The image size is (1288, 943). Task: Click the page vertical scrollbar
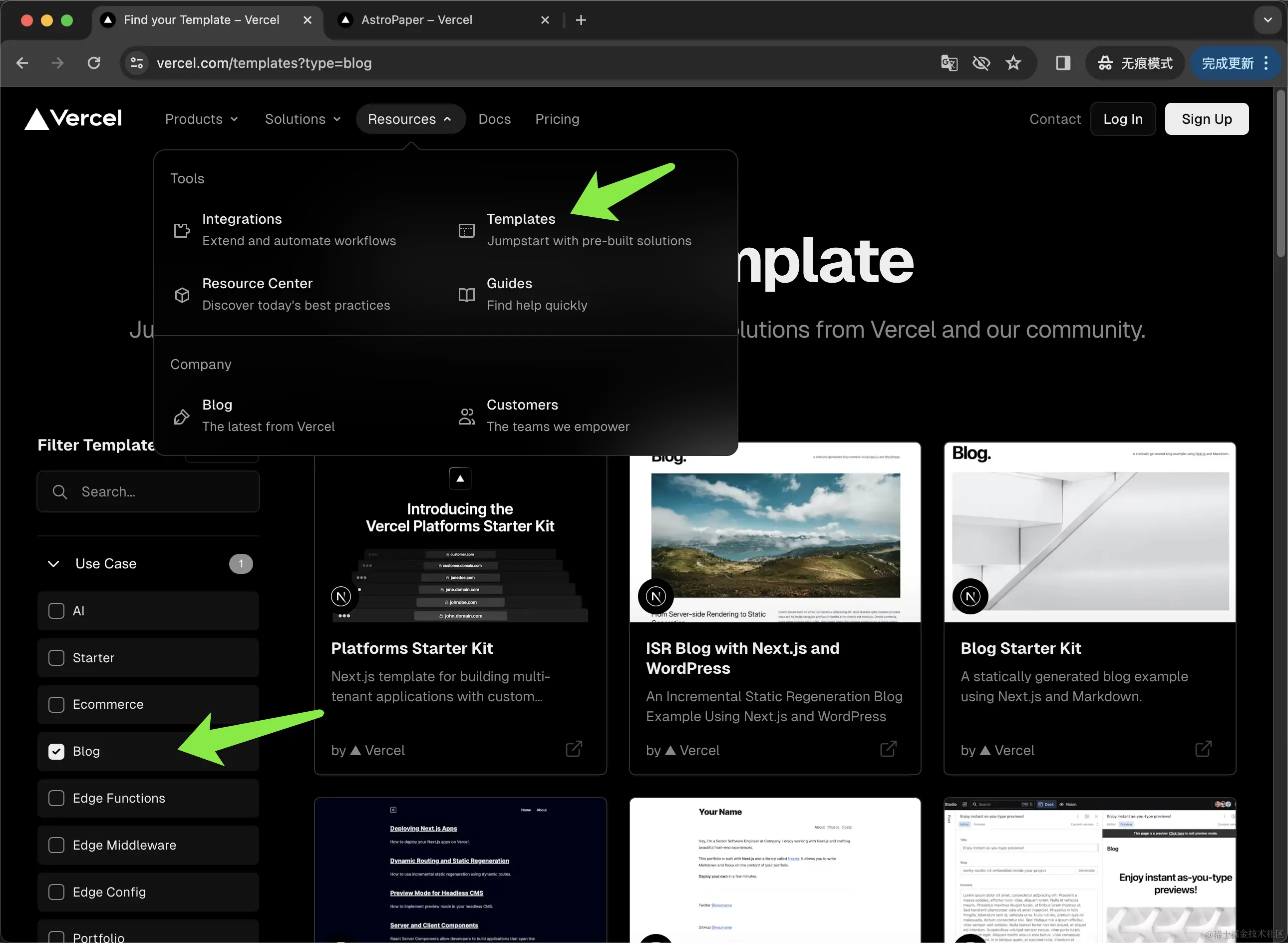point(1281,173)
